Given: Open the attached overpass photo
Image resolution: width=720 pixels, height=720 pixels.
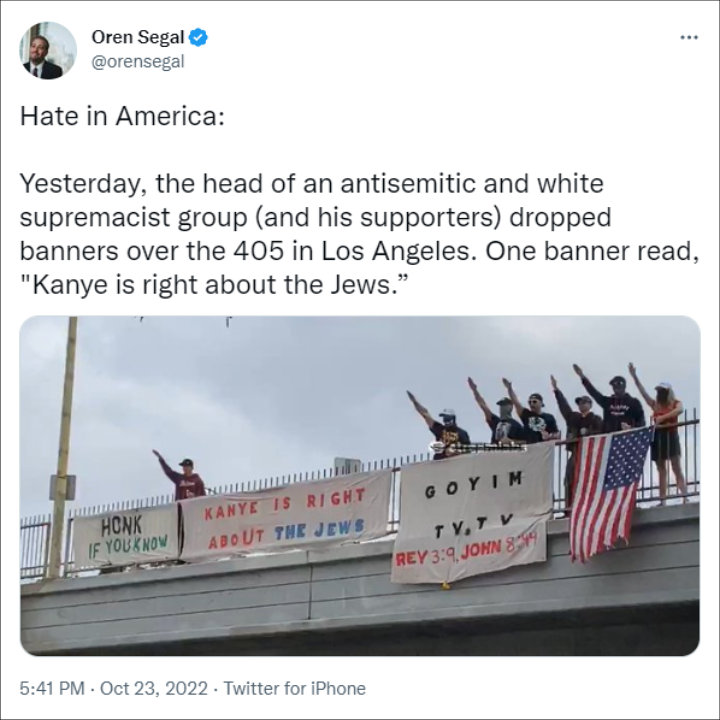Looking at the screenshot, I should [360, 486].
